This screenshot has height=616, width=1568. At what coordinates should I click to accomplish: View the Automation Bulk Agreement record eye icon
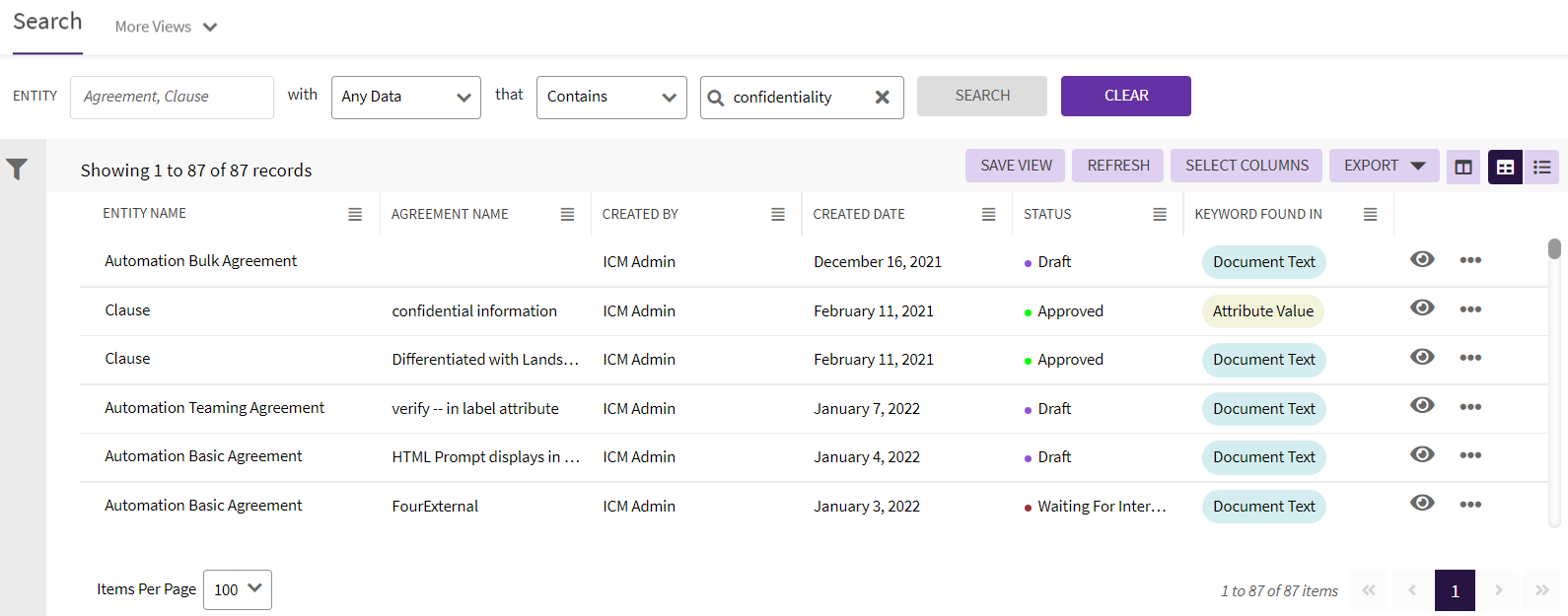pyautogui.click(x=1422, y=259)
